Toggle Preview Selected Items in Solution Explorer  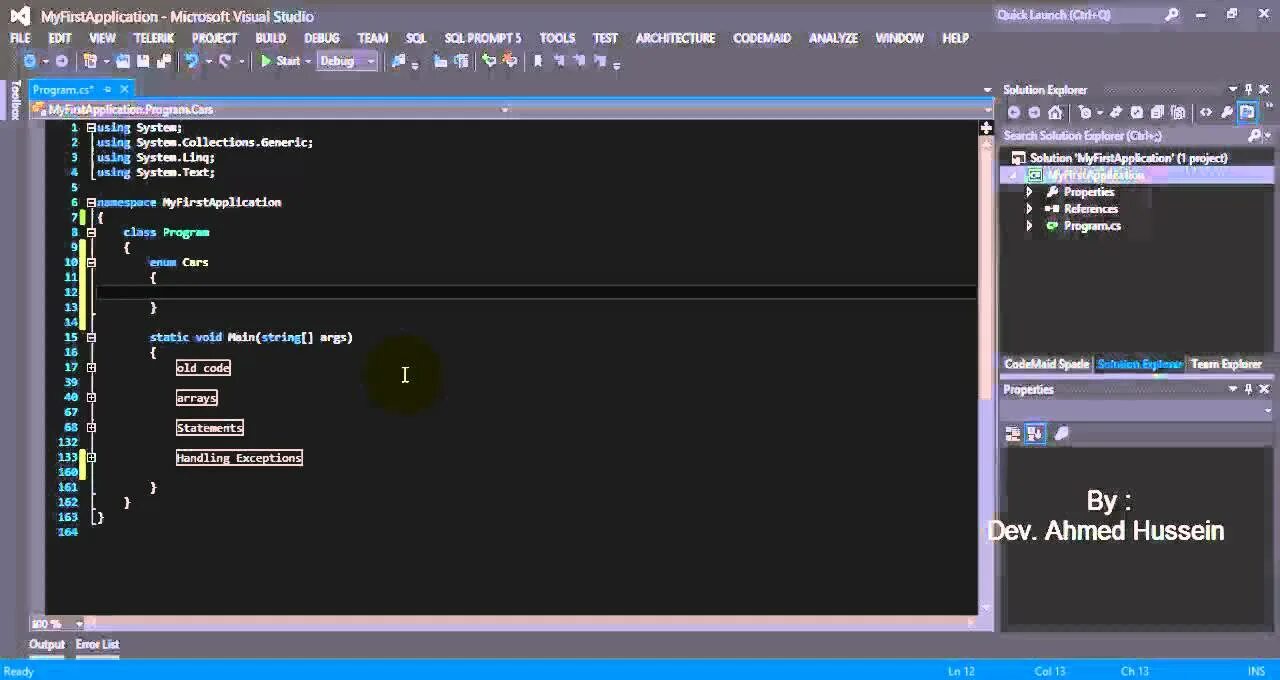pyautogui.click(x=1247, y=113)
